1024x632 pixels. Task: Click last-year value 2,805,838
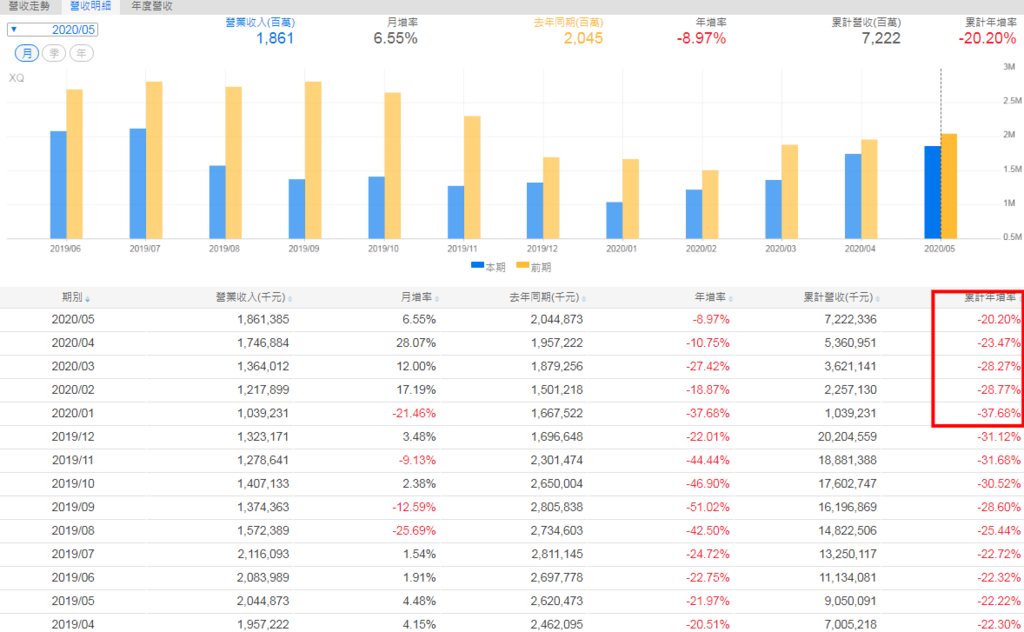coord(557,507)
